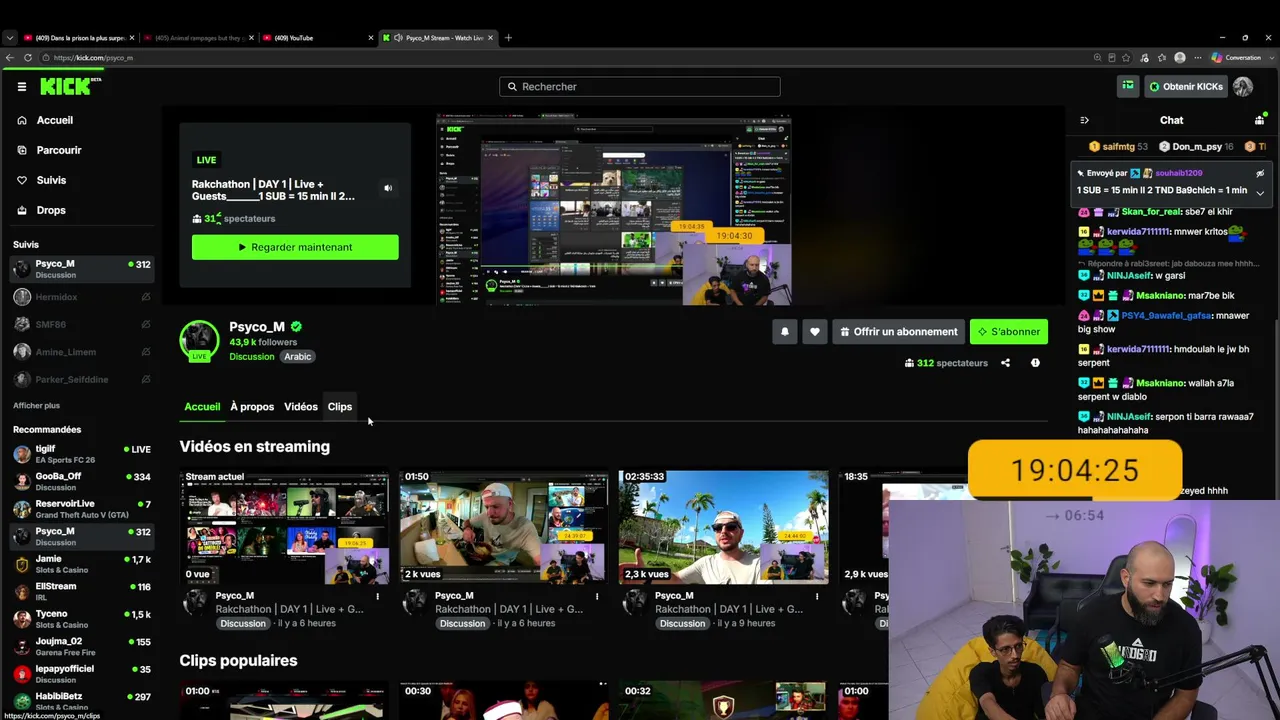Share the channel via the share icon
1280x720 pixels.
tap(1005, 363)
